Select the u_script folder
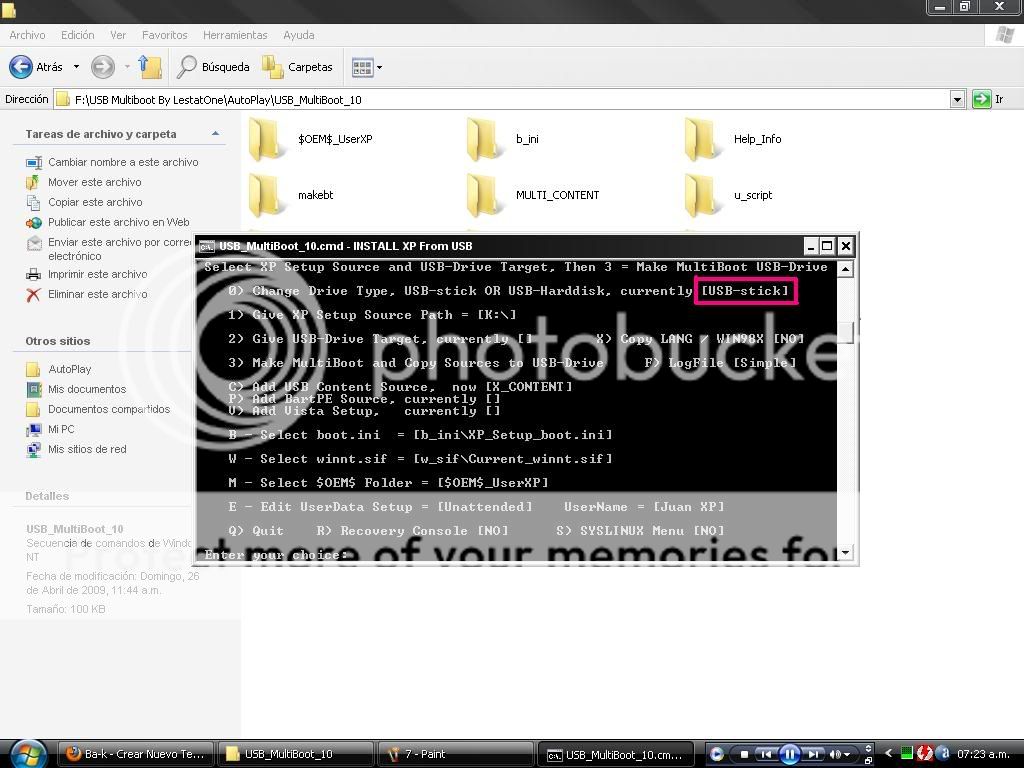Viewport: 1024px width, 768px height. (x=728, y=195)
